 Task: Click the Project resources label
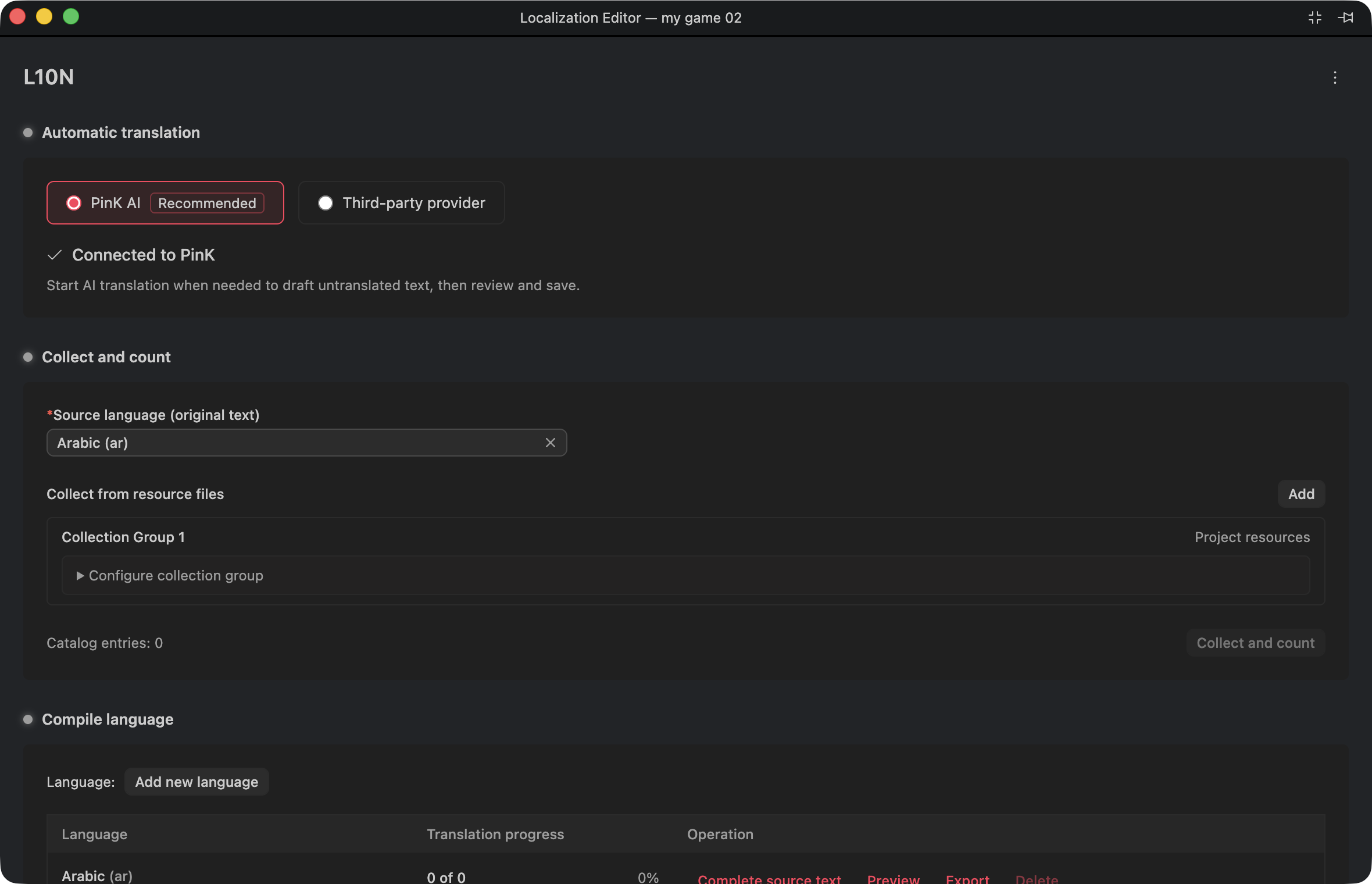click(x=1252, y=537)
